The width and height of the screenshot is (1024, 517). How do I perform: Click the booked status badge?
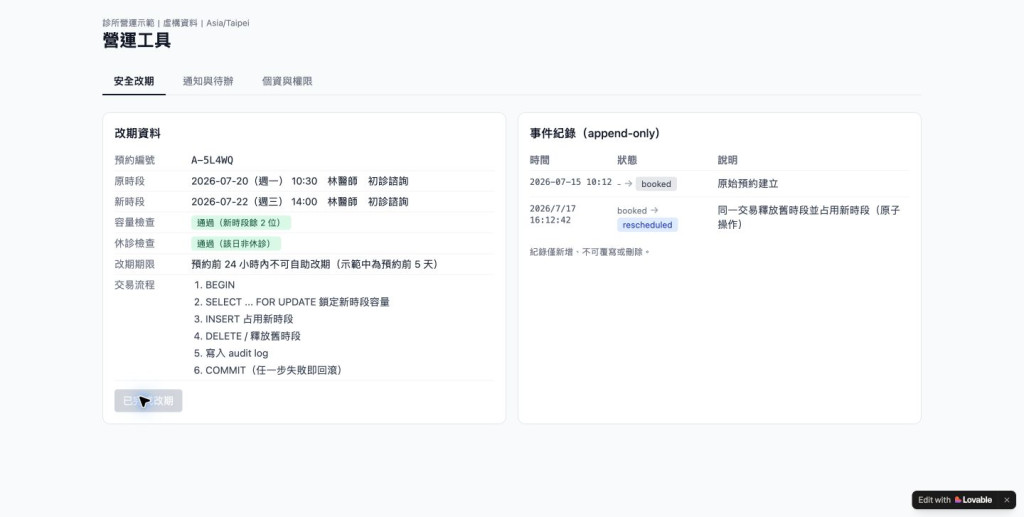[656, 184]
